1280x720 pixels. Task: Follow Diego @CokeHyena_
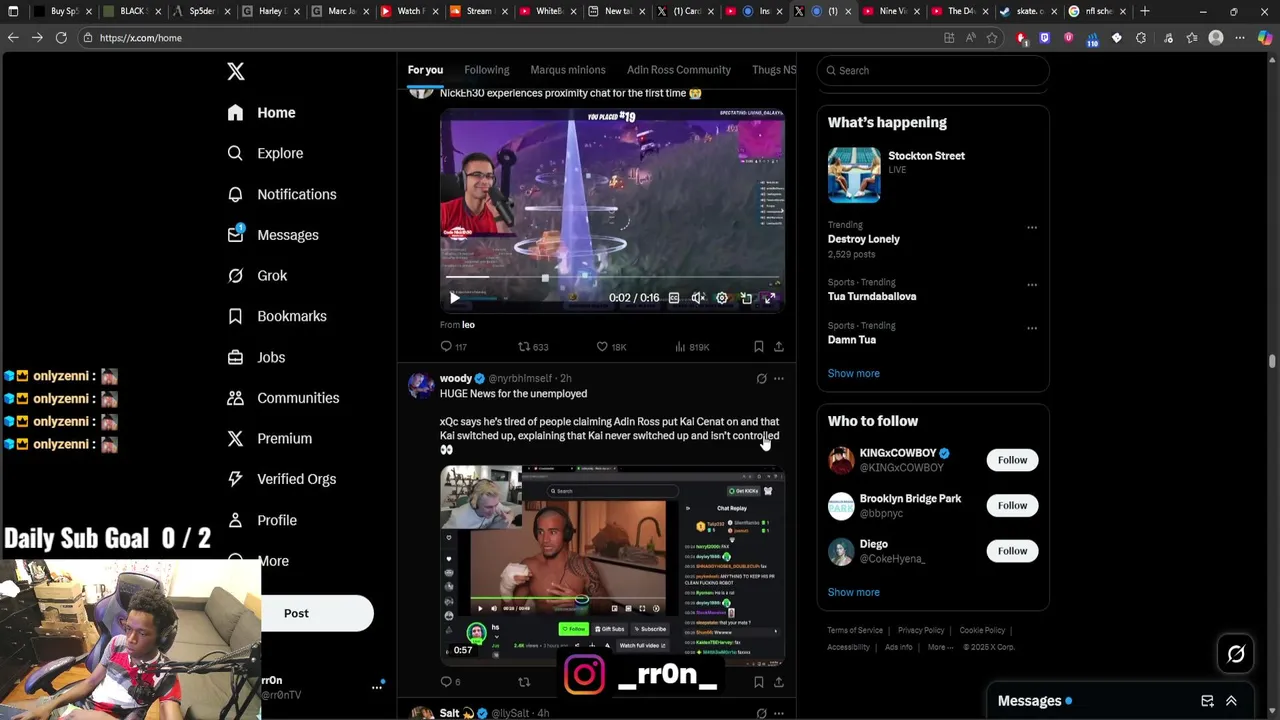click(1012, 551)
